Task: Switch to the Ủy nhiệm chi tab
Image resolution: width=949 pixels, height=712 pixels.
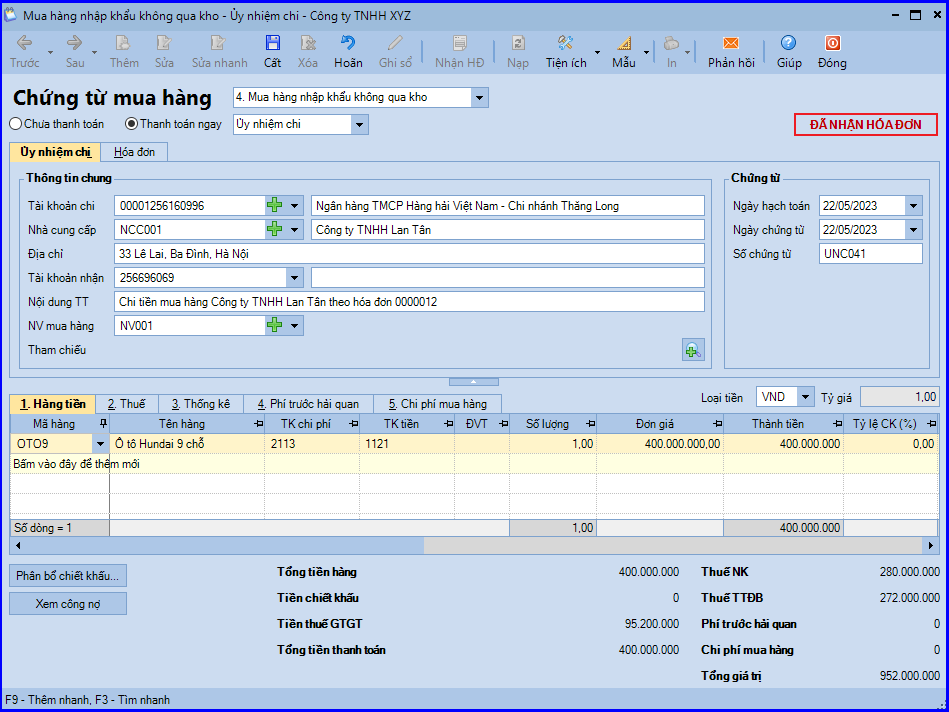Action: point(55,152)
